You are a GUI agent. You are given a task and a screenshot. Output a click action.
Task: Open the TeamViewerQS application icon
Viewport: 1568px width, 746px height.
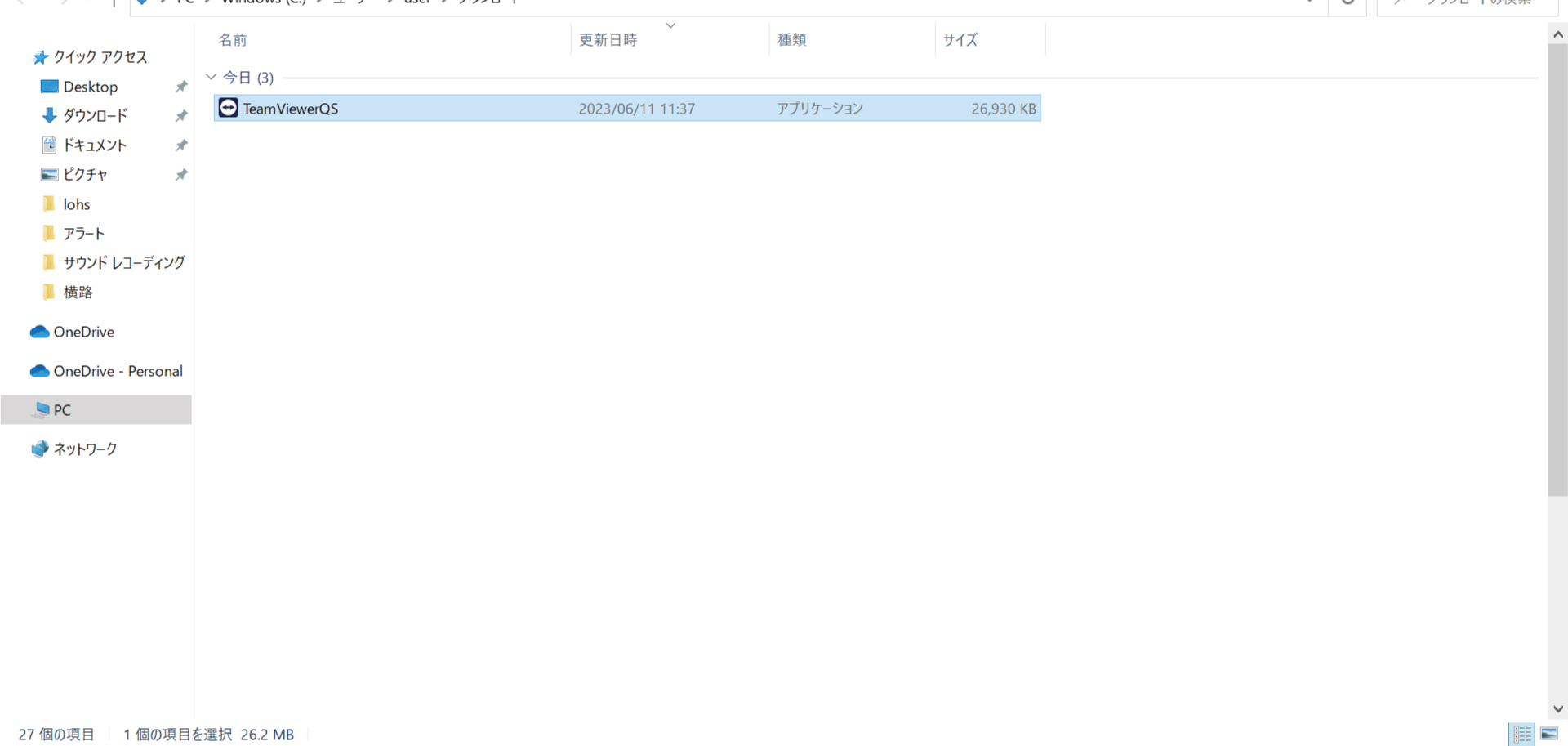click(229, 108)
